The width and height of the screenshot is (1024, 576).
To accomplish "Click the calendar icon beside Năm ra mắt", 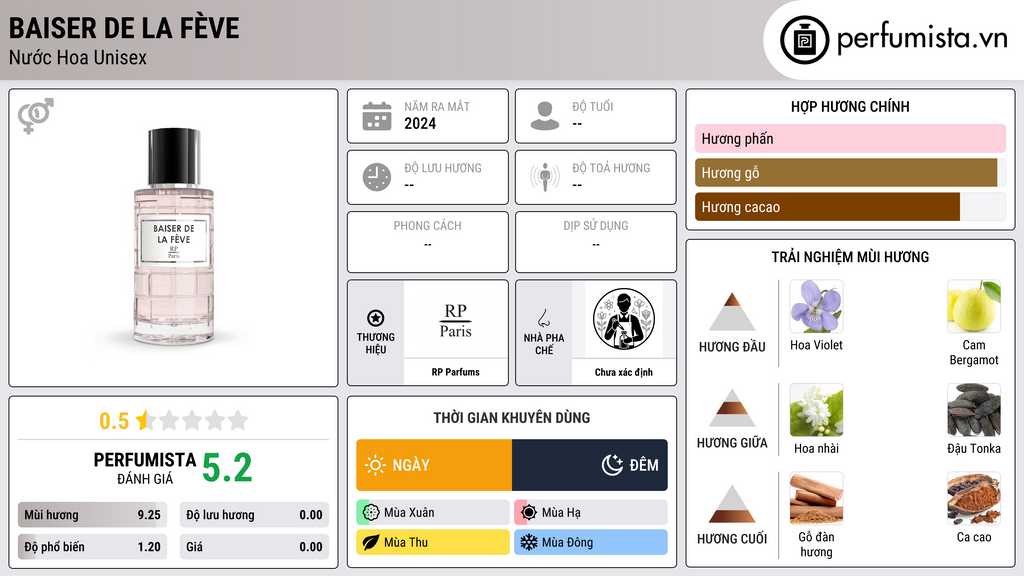I will pos(377,116).
